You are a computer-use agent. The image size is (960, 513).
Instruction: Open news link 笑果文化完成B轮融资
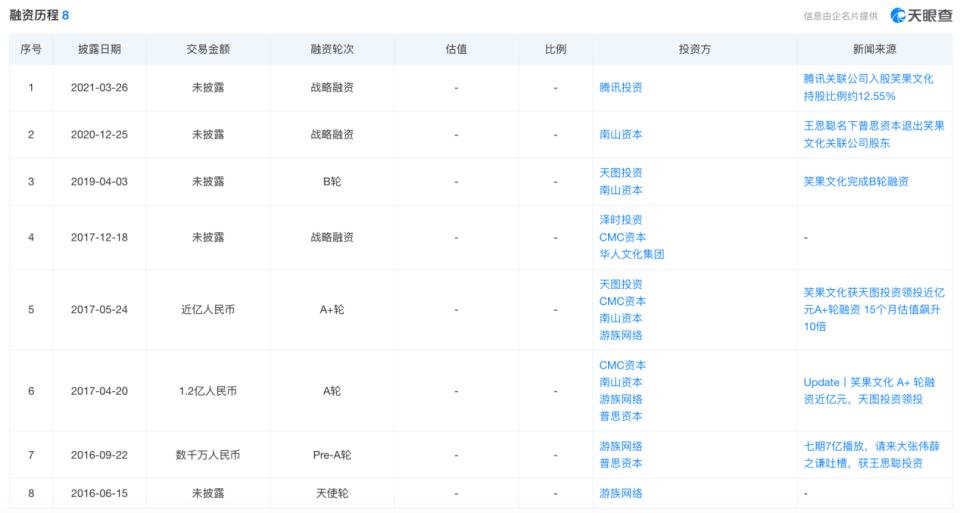856,182
